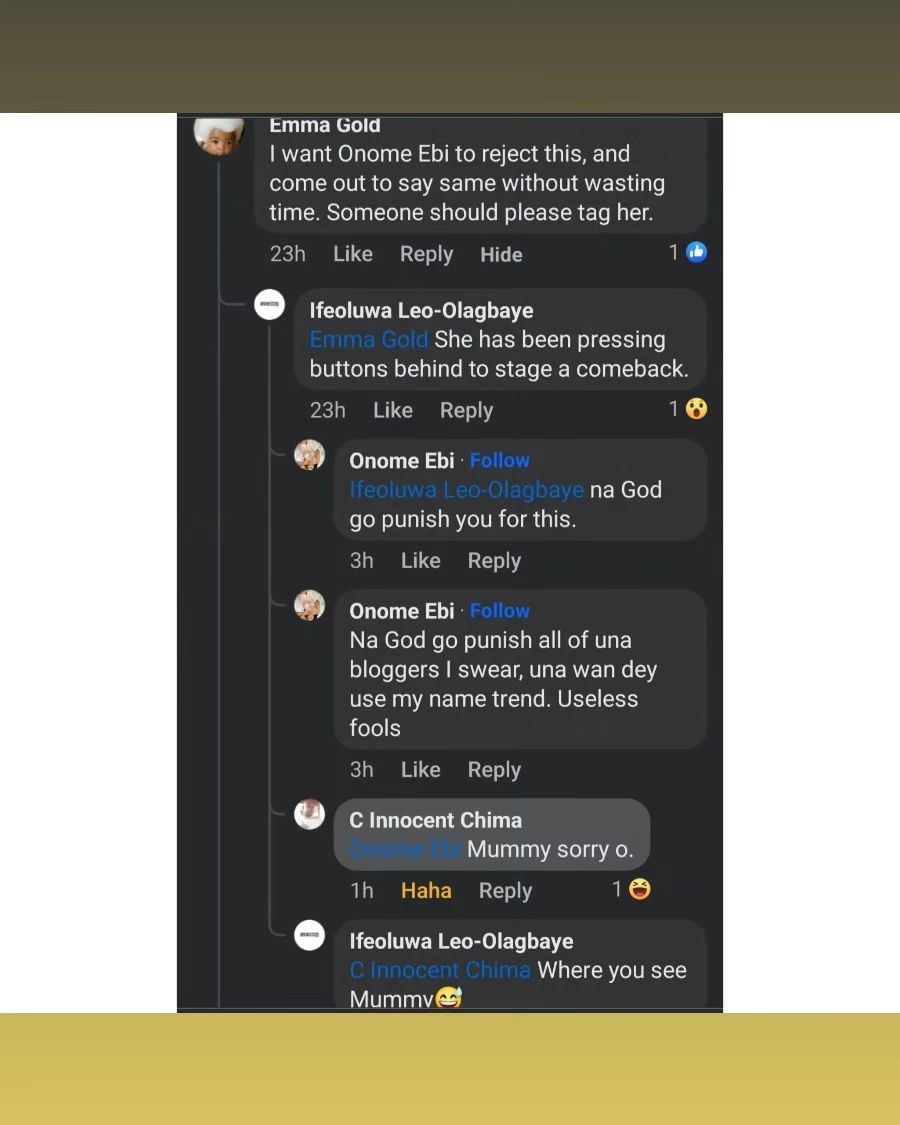This screenshot has width=900, height=1125.
Task: Like Emma Gold's comment
Action: [352, 254]
